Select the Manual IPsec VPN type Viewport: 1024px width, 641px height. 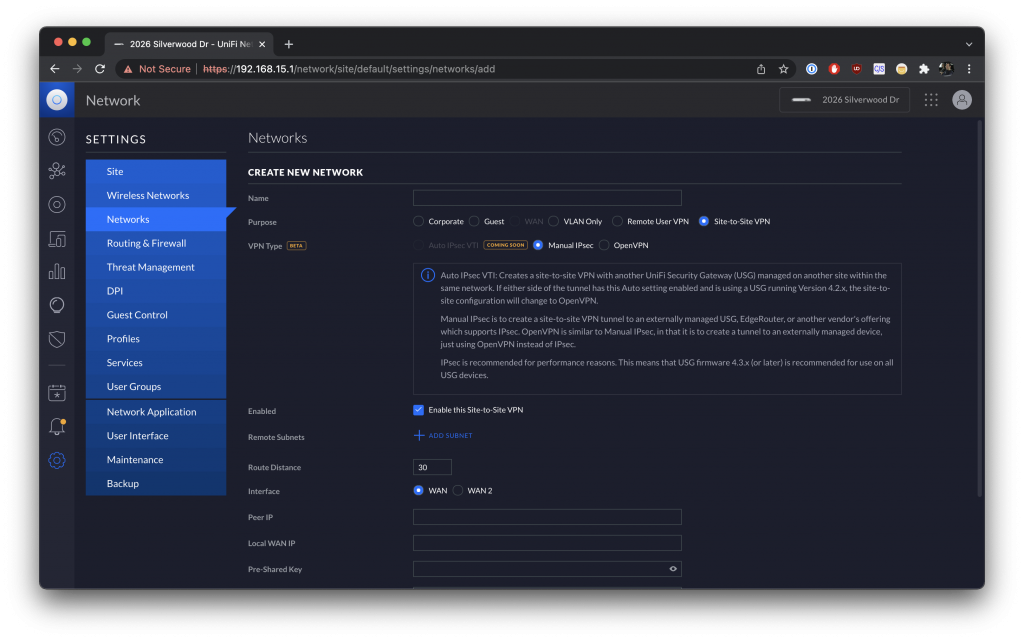point(538,245)
